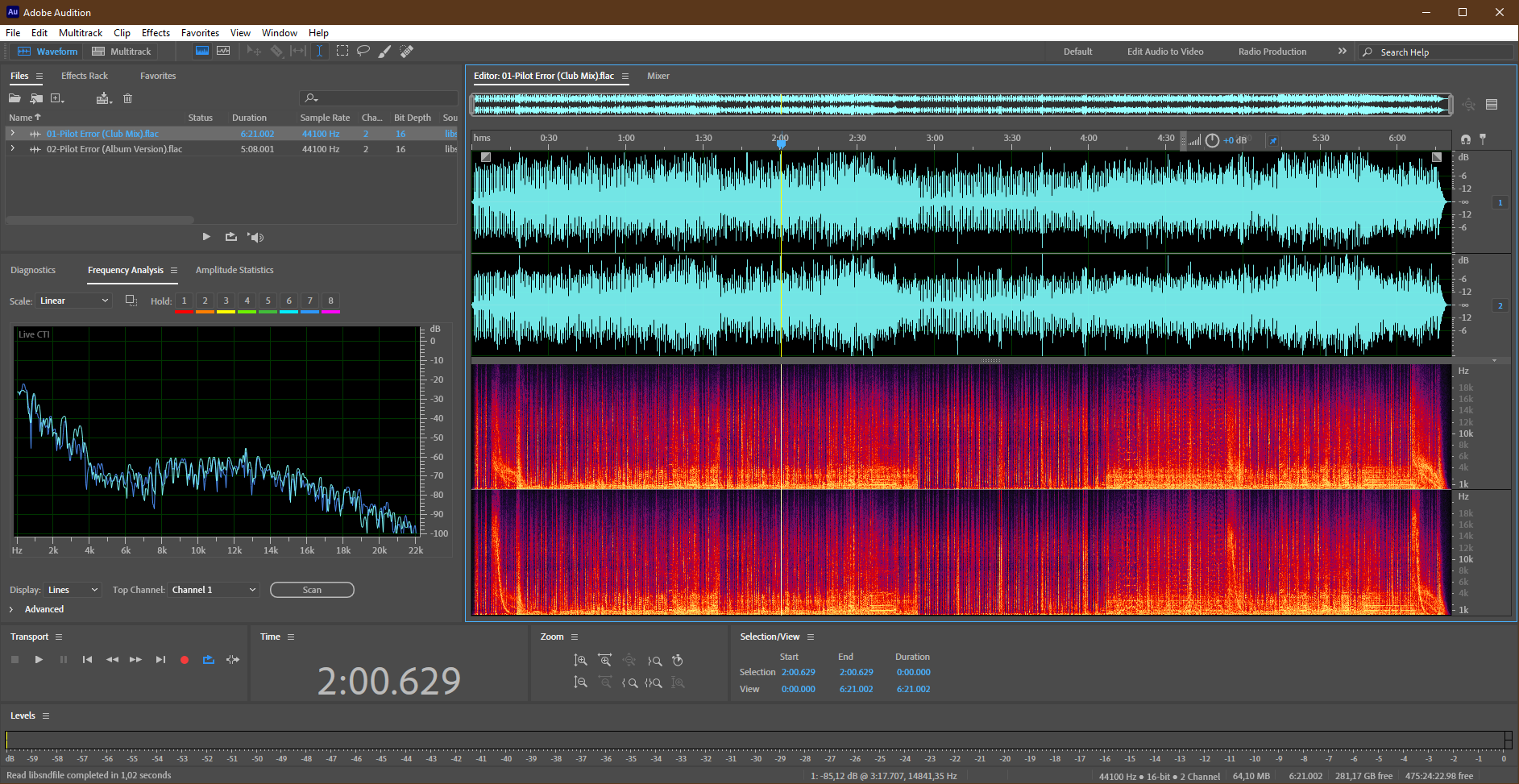The image size is (1519, 784).
Task: Open the Favorites menu in menu bar
Action: 200,33
